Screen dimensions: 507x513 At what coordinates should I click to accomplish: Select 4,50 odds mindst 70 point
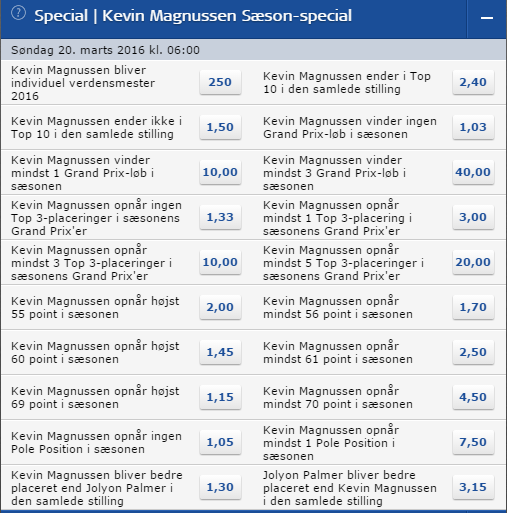click(x=473, y=397)
